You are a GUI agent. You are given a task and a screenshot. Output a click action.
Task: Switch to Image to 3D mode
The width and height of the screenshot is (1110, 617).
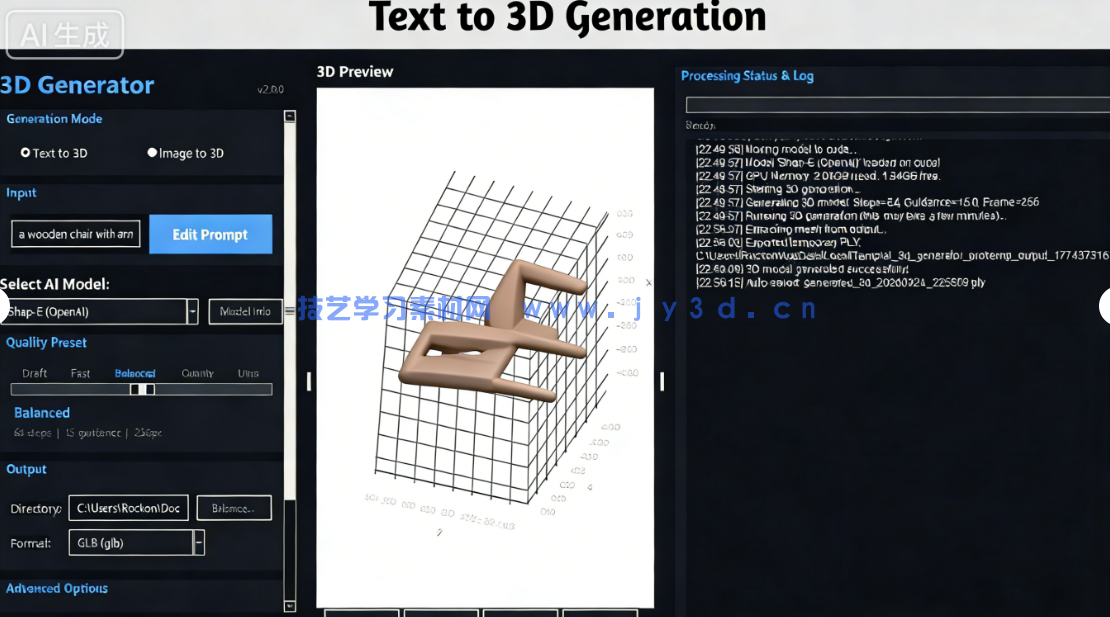[154, 153]
